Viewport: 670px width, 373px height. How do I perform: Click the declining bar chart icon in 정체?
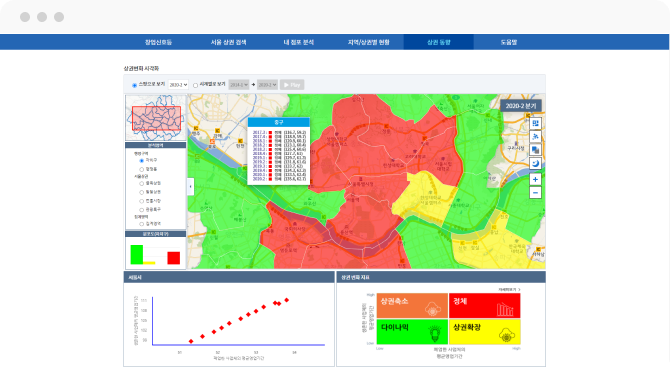tap(505, 309)
